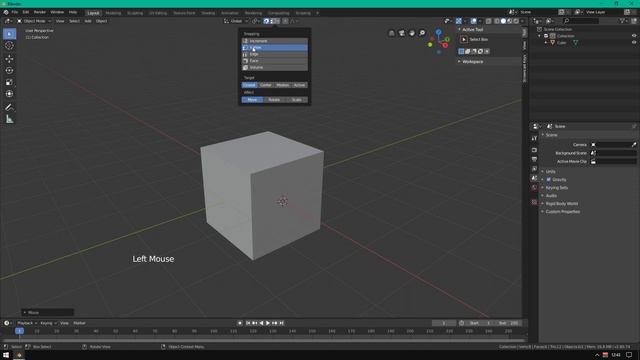The image size is (640, 360).
Task: Collapse the Active Tool panel
Action: [x=472, y=29]
